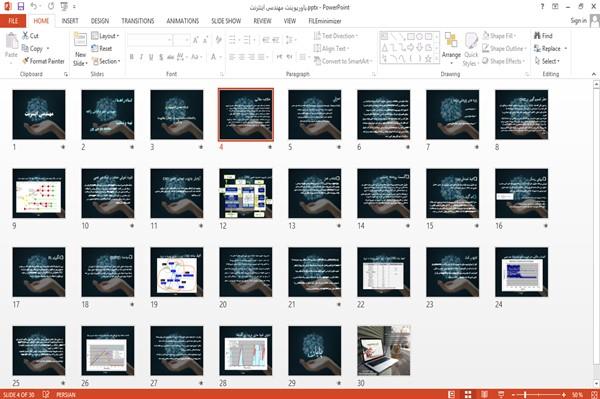Click the Format Painter brush icon

click(26, 61)
